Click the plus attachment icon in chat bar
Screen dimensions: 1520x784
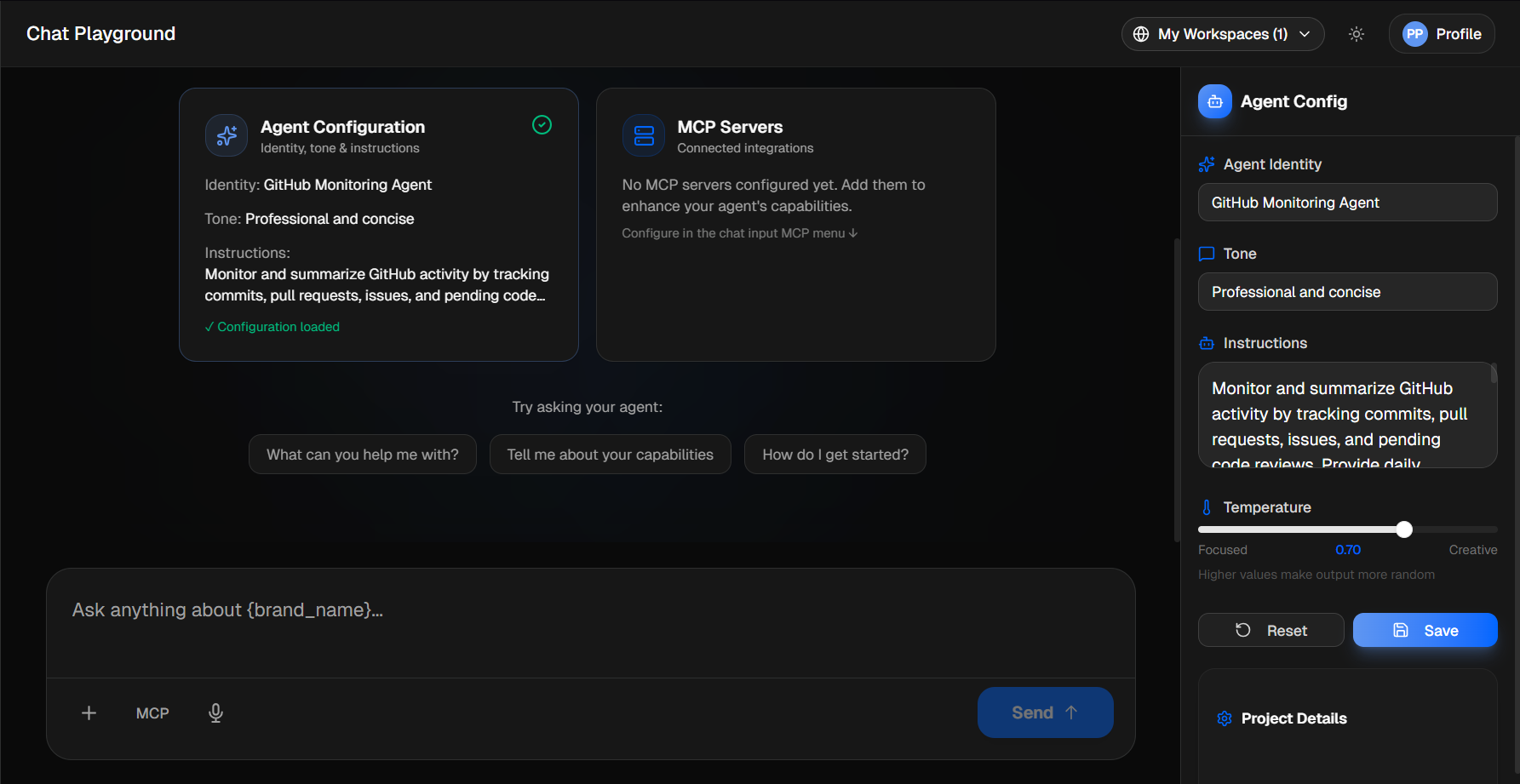point(89,712)
